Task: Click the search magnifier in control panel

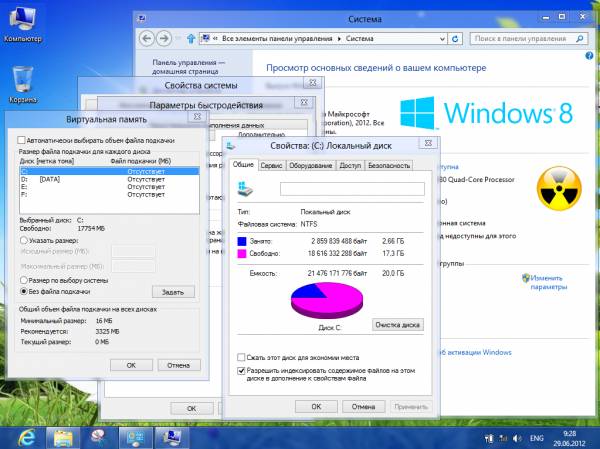Action: point(579,39)
